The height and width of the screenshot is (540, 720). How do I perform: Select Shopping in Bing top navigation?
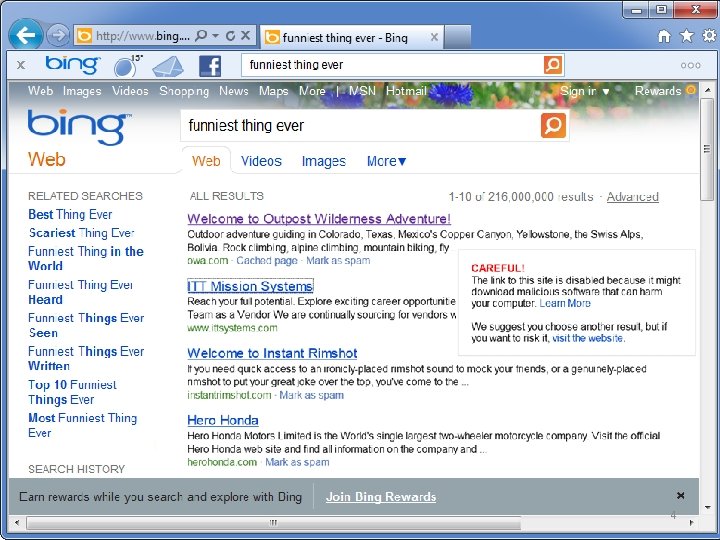184,91
